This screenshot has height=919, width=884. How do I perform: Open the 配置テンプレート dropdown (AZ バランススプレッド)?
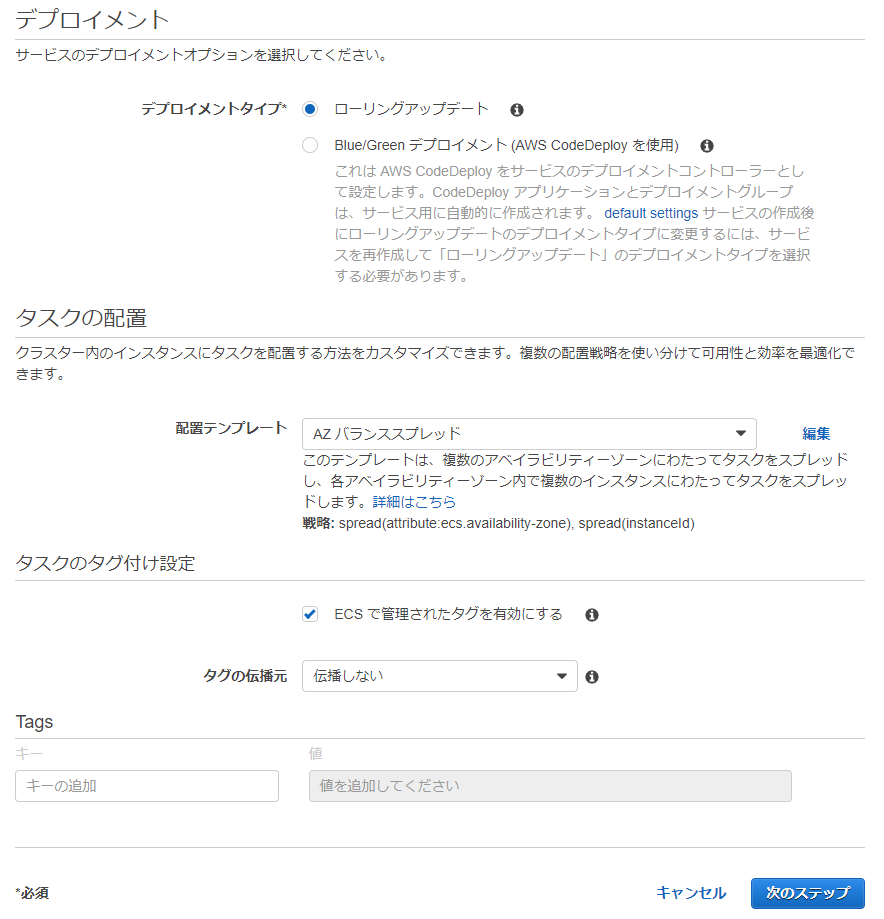coord(529,434)
